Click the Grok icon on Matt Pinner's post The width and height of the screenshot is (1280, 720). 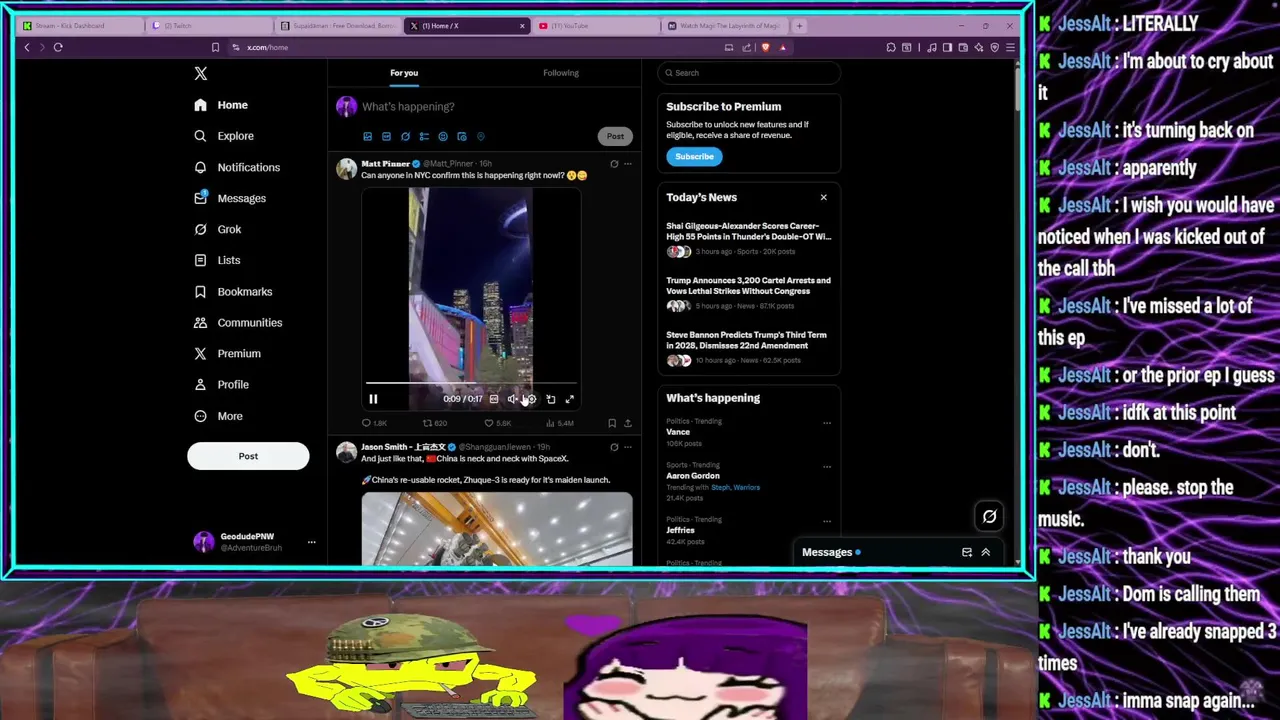pos(614,164)
